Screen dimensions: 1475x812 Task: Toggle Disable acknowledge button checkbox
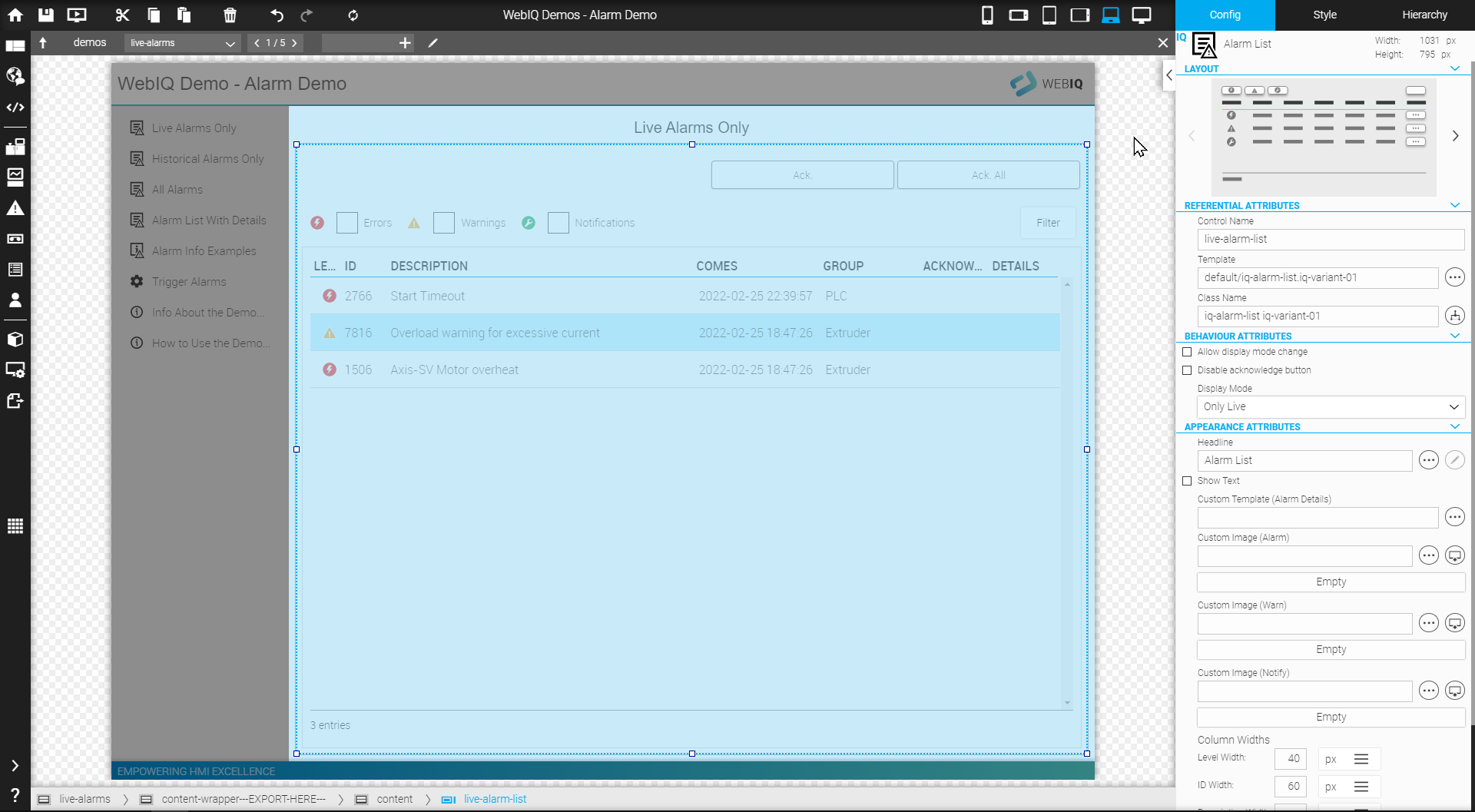[x=1187, y=370]
